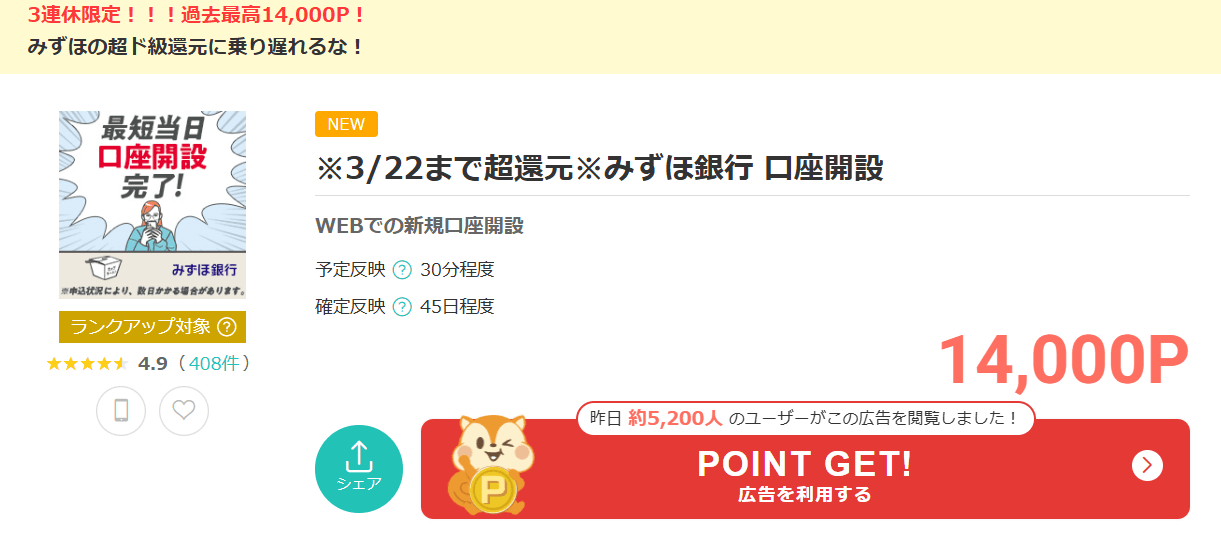Image resolution: width=1221 pixels, height=537 pixels.
Task: Click help icon next to 予定反映
Action: [402, 270]
